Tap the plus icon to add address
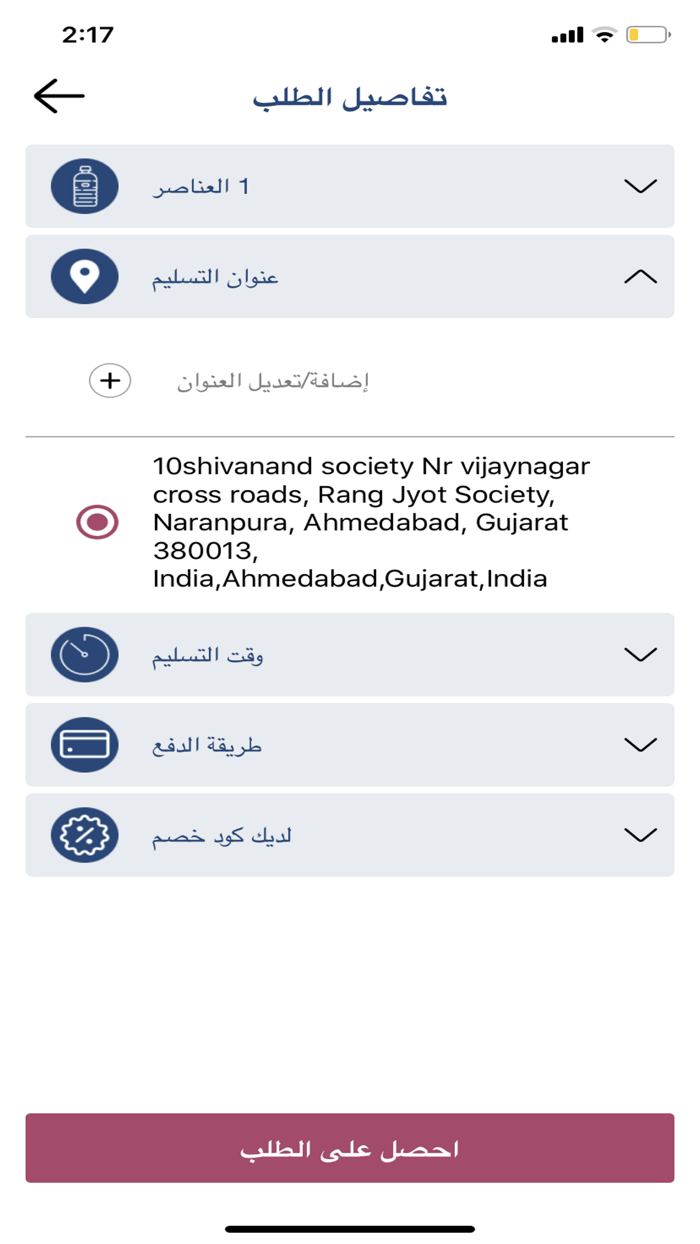The width and height of the screenshot is (700, 1244). tap(110, 381)
